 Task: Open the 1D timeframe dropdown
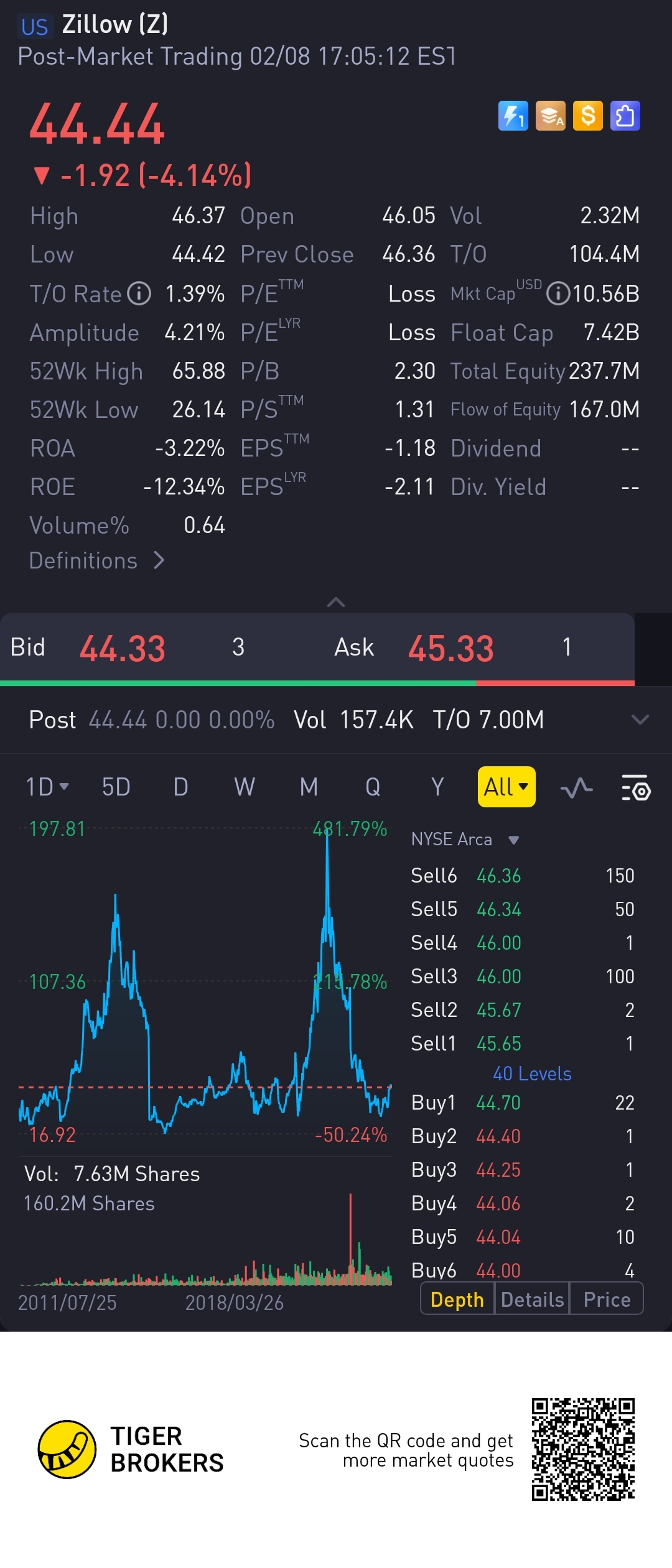(47, 787)
